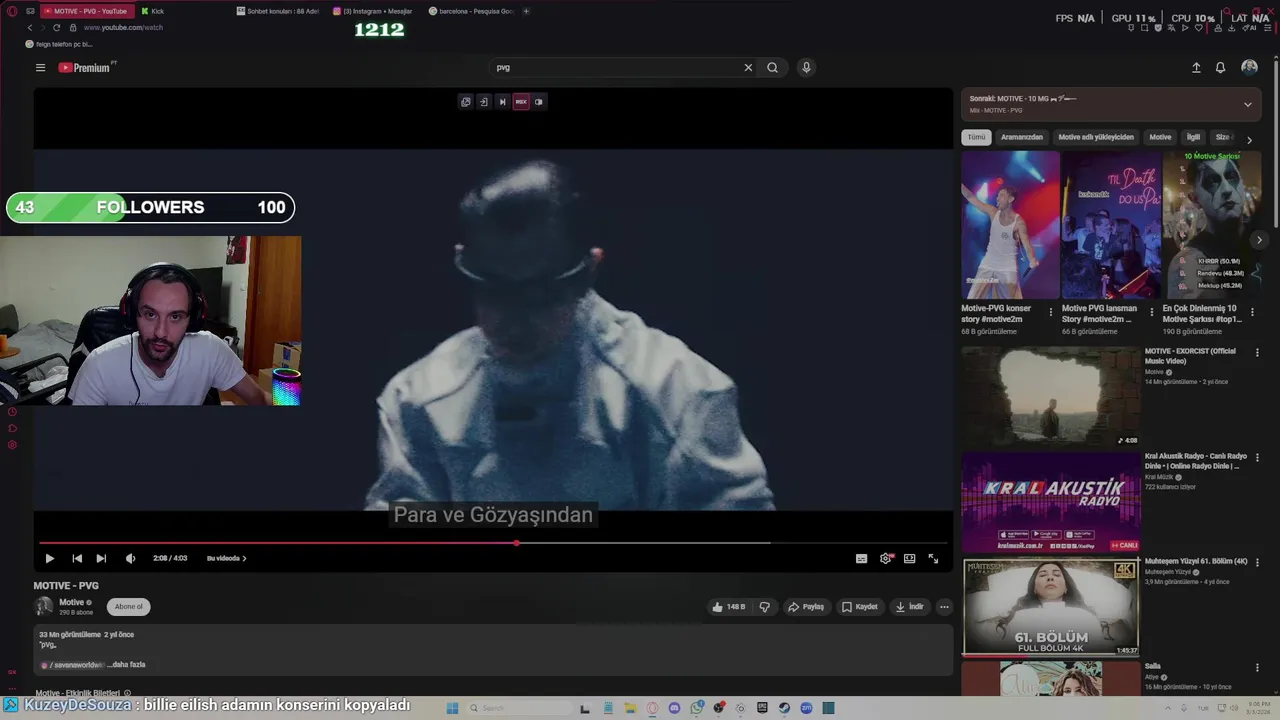This screenshot has height=720, width=1280.
Task: Run search with magnifier icon
Action: tap(772, 68)
